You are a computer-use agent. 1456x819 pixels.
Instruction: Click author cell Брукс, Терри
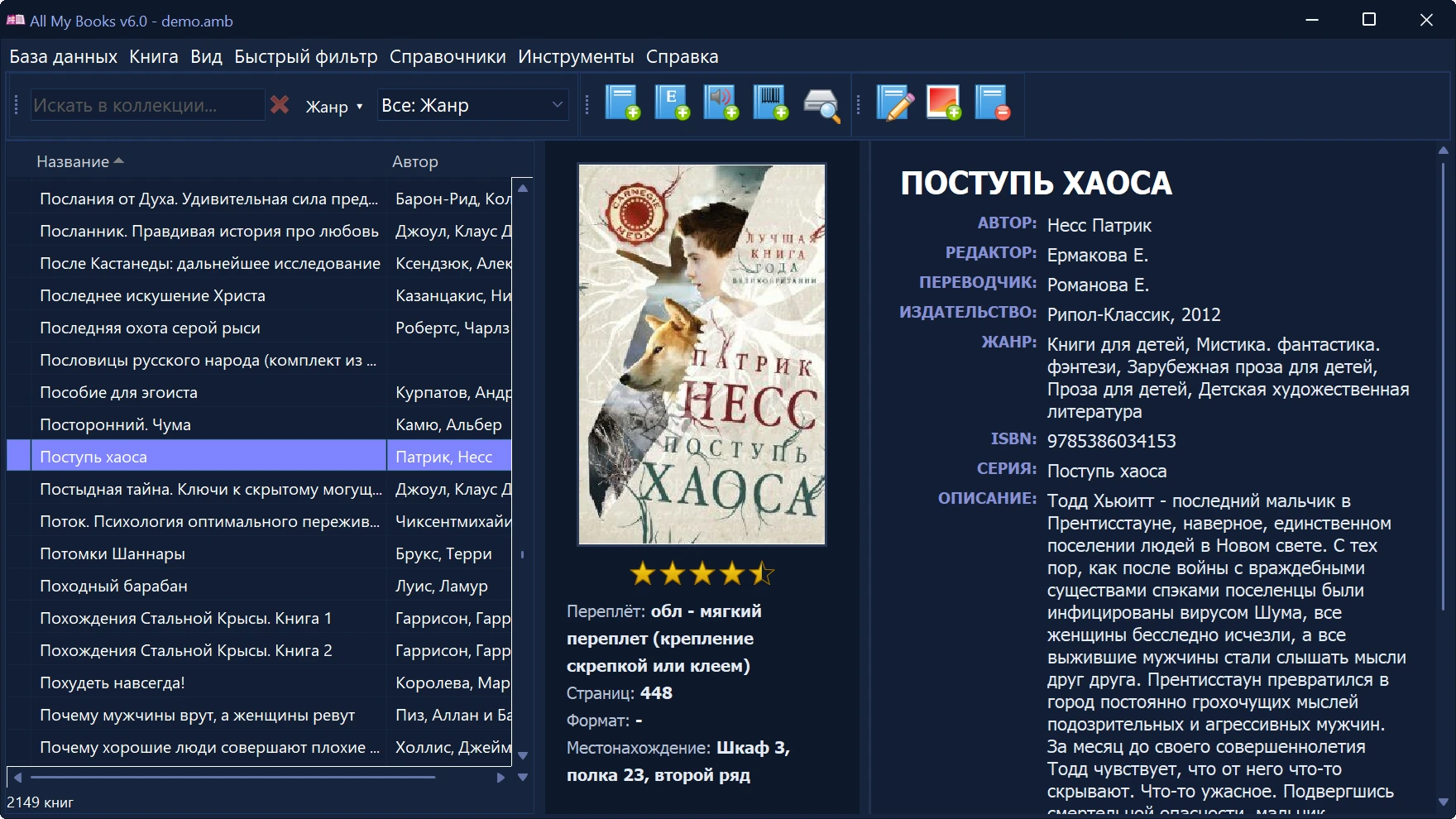click(x=449, y=553)
